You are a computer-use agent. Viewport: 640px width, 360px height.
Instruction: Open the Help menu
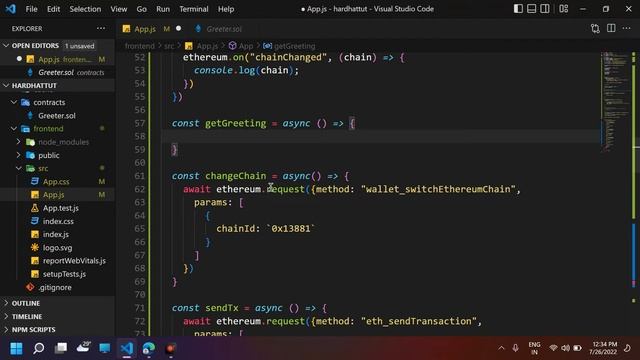226,9
